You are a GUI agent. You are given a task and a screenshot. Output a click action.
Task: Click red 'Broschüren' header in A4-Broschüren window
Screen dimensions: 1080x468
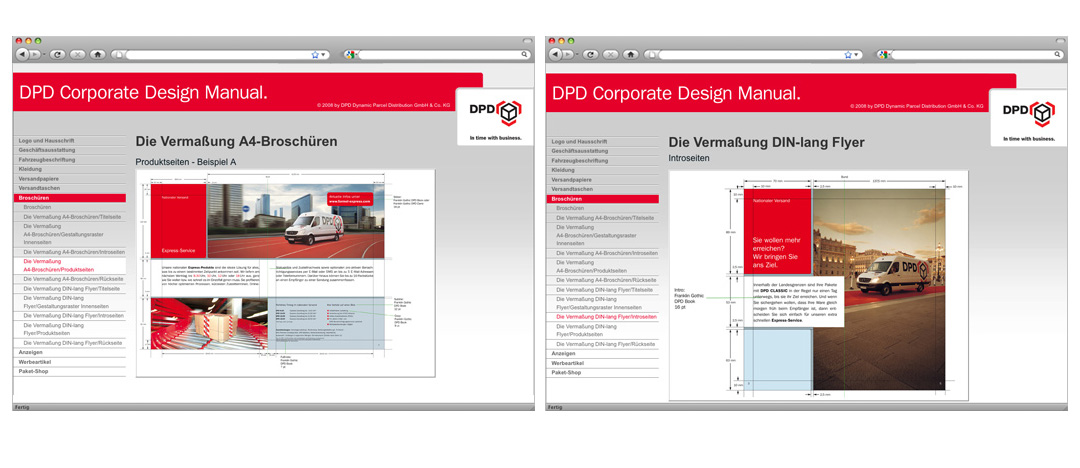tap(70, 198)
